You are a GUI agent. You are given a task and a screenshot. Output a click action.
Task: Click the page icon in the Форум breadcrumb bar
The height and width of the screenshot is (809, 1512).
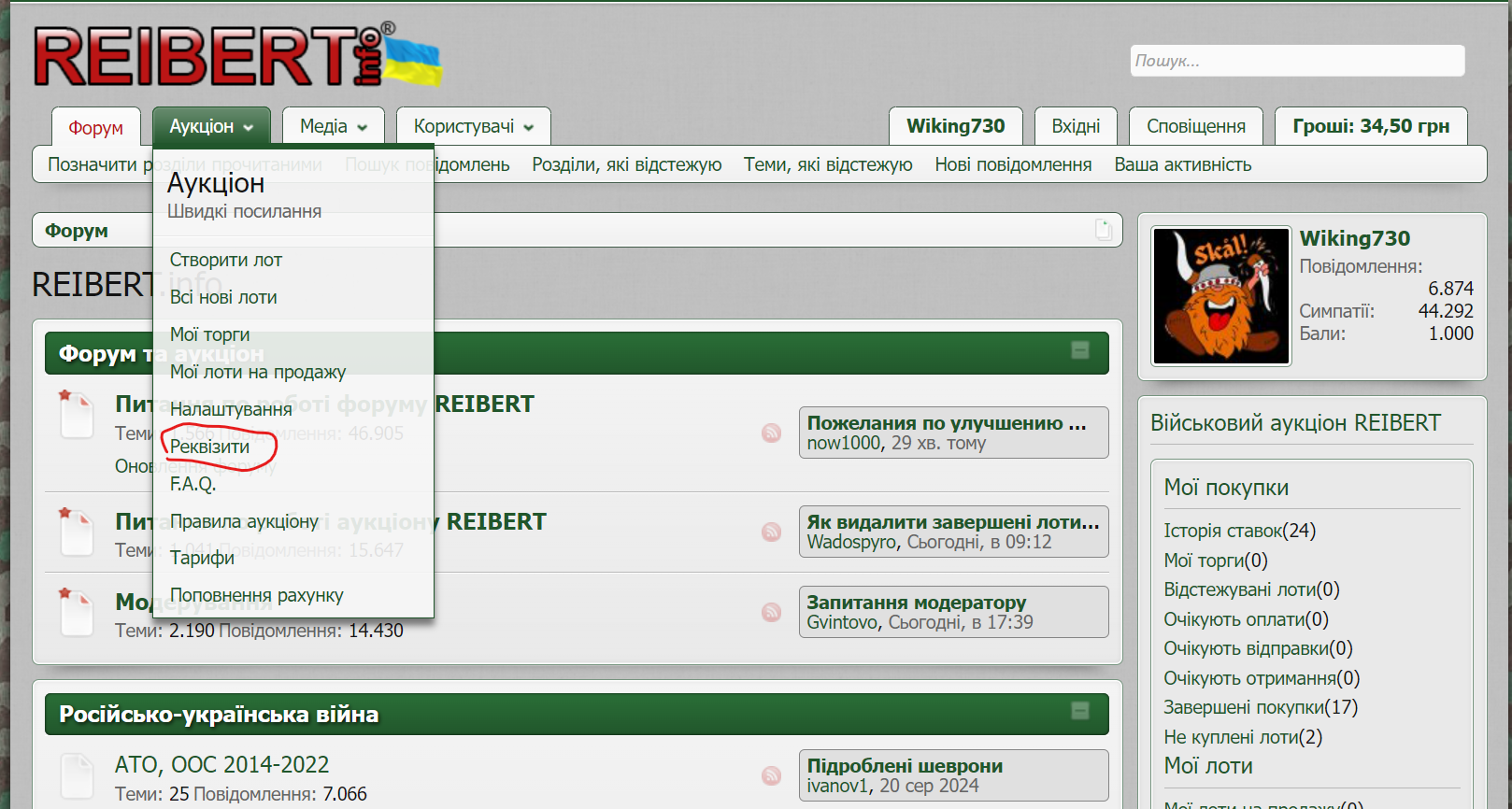1103,230
